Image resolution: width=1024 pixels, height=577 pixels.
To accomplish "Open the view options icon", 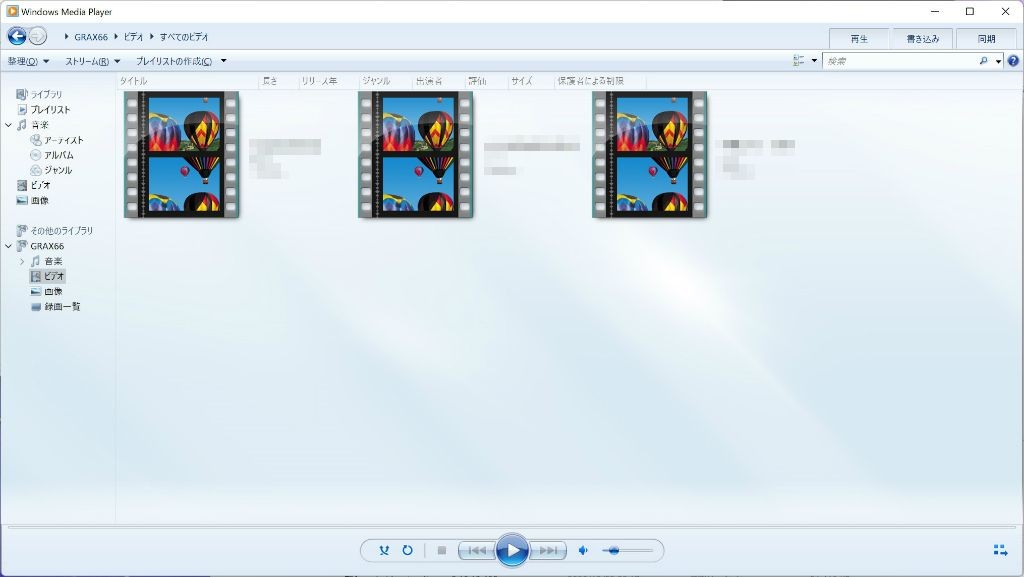I will click(799, 61).
